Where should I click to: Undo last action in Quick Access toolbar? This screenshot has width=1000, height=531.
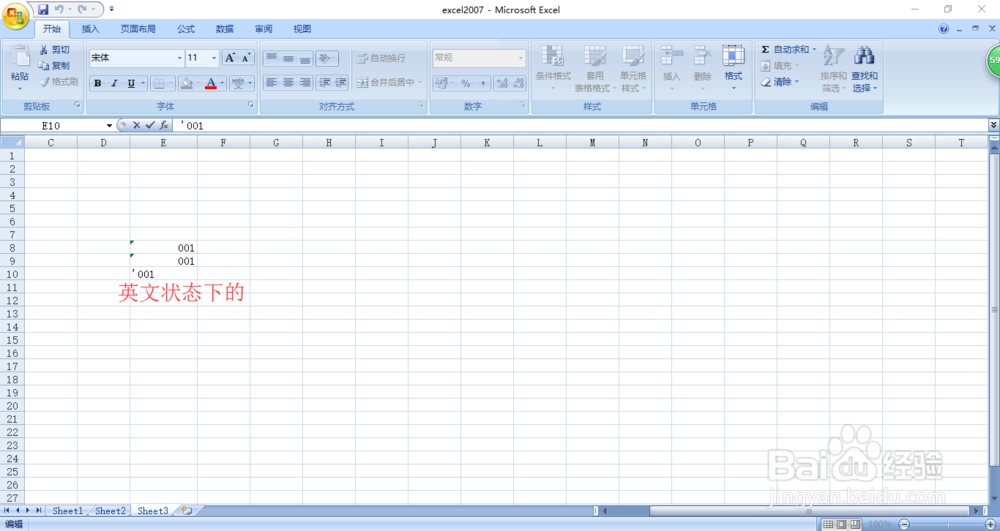click(x=59, y=10)
